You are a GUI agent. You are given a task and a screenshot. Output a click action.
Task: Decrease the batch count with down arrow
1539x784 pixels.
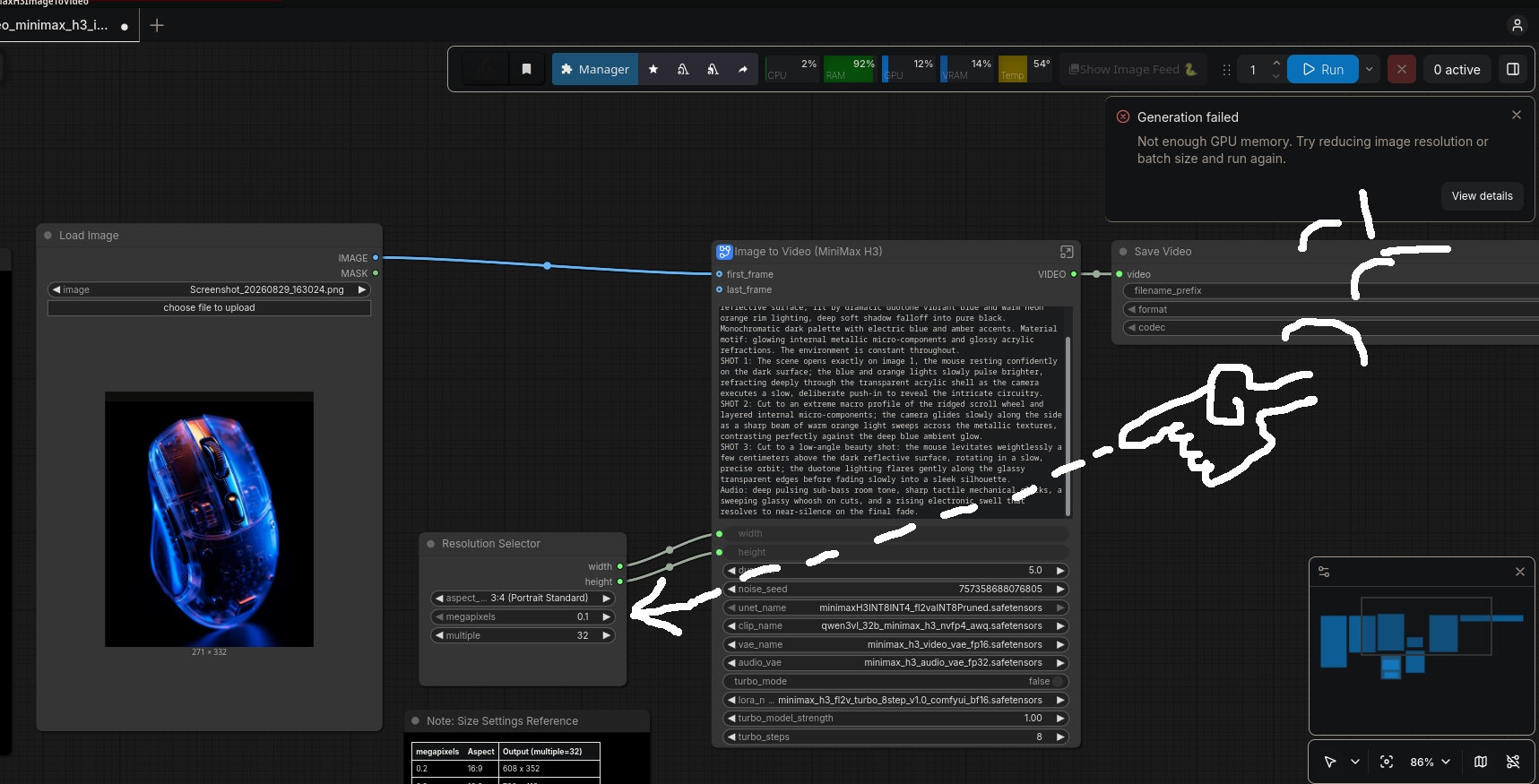pos(1276,76)
